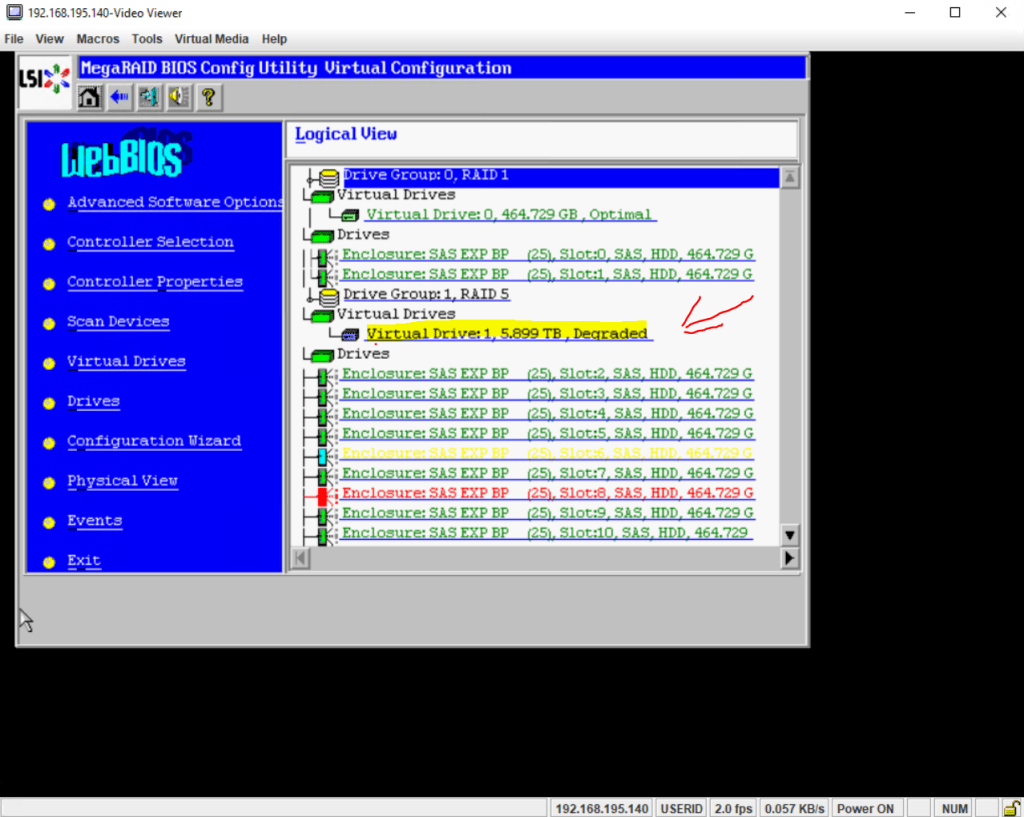Launch the Configuration Wizard

click(154, 441)
